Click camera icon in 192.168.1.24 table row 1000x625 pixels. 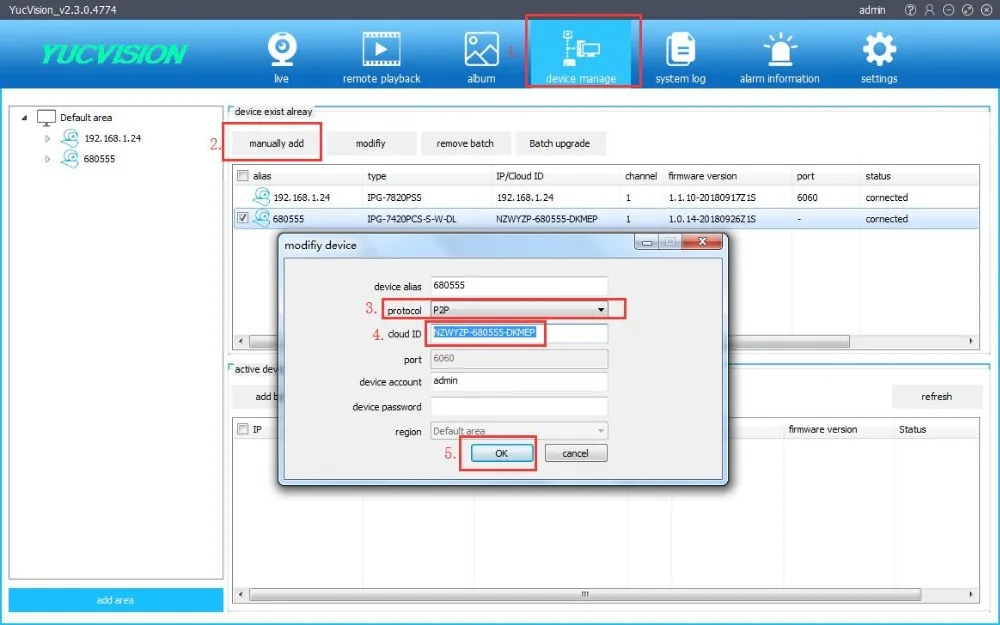pyautogui.click(x=261, y=196)
